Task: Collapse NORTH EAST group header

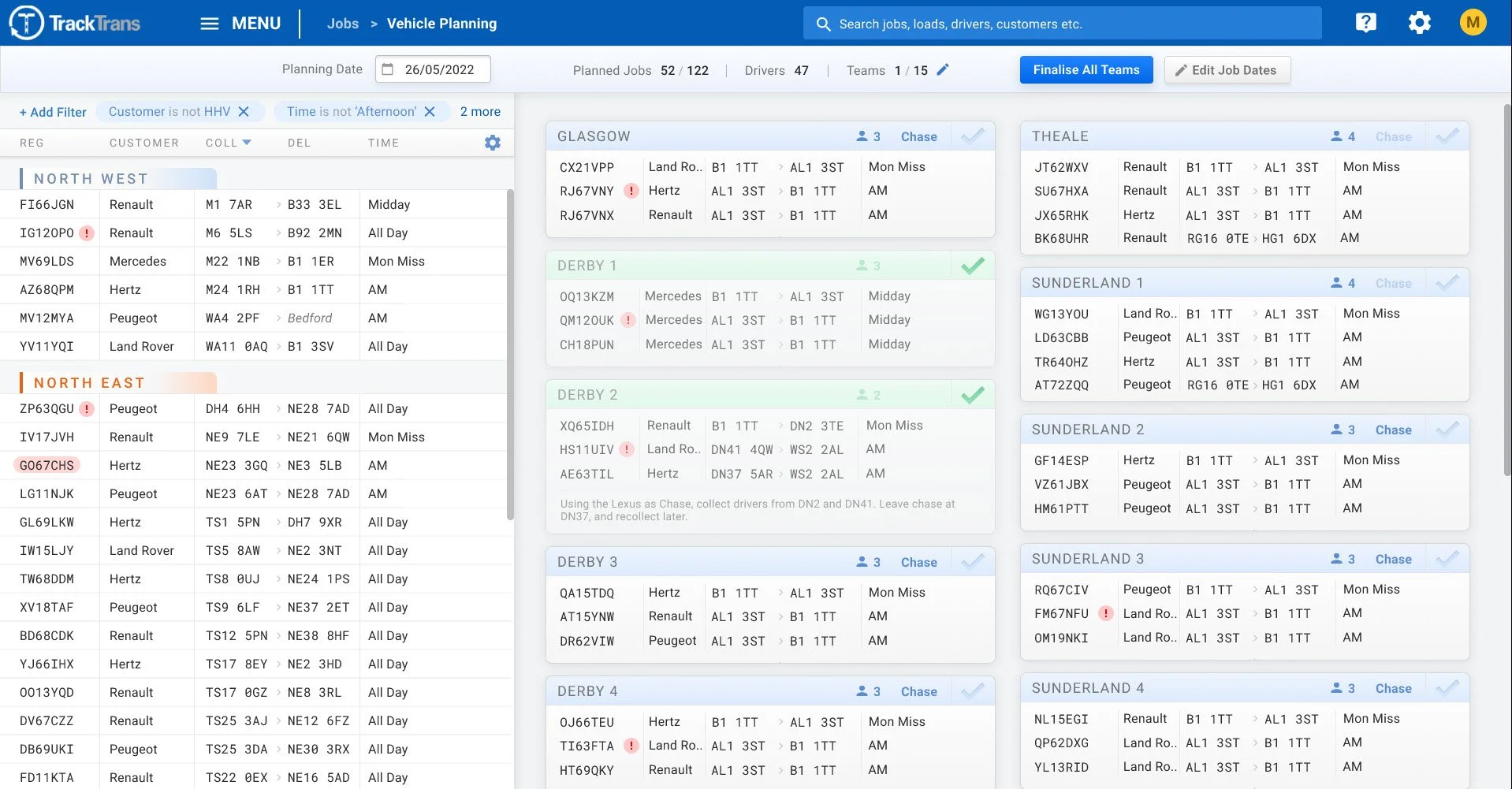Action: pos(118,383)
